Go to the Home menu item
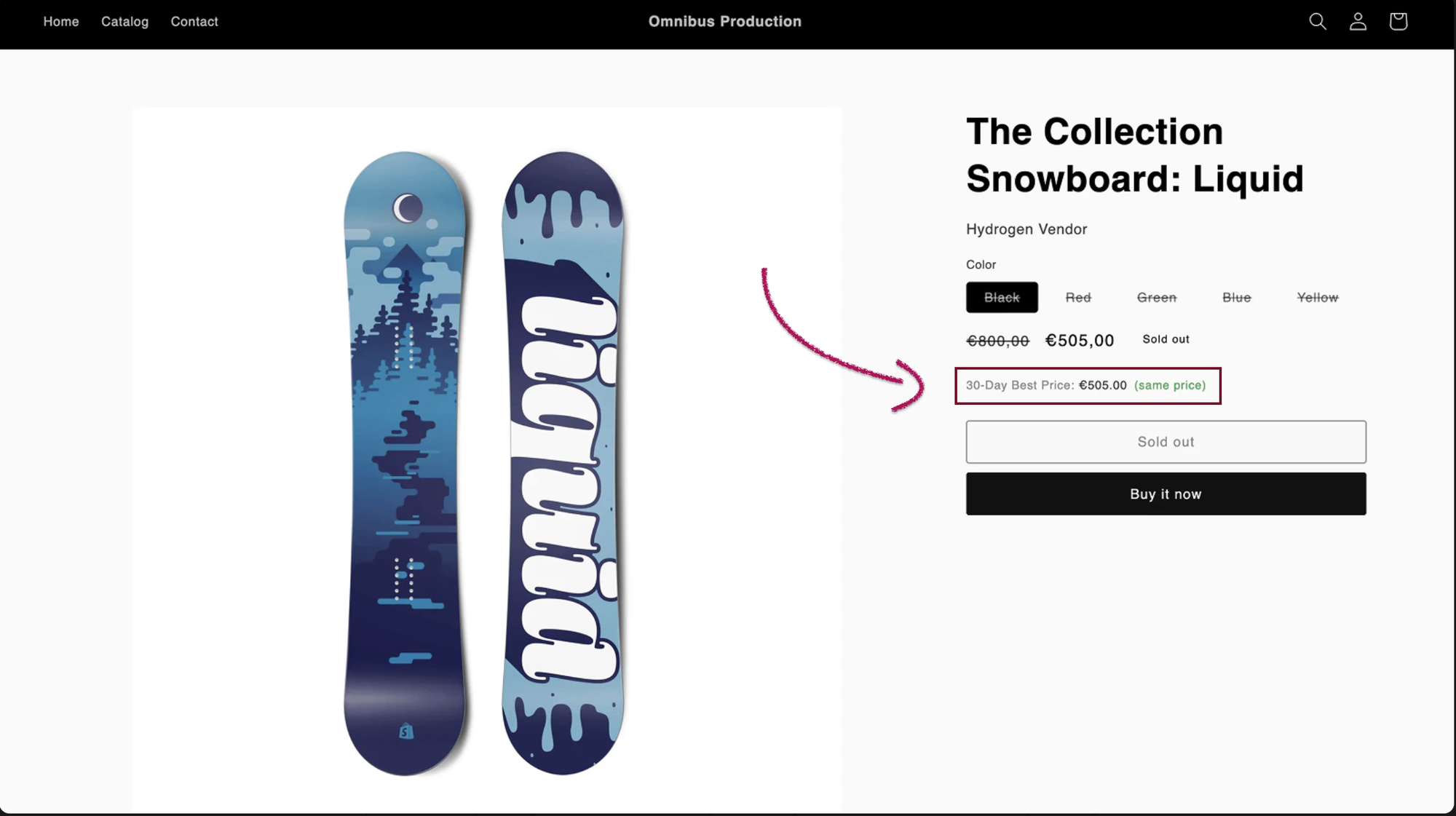The height and width of the screenshot is (816, 1456). 61,22
